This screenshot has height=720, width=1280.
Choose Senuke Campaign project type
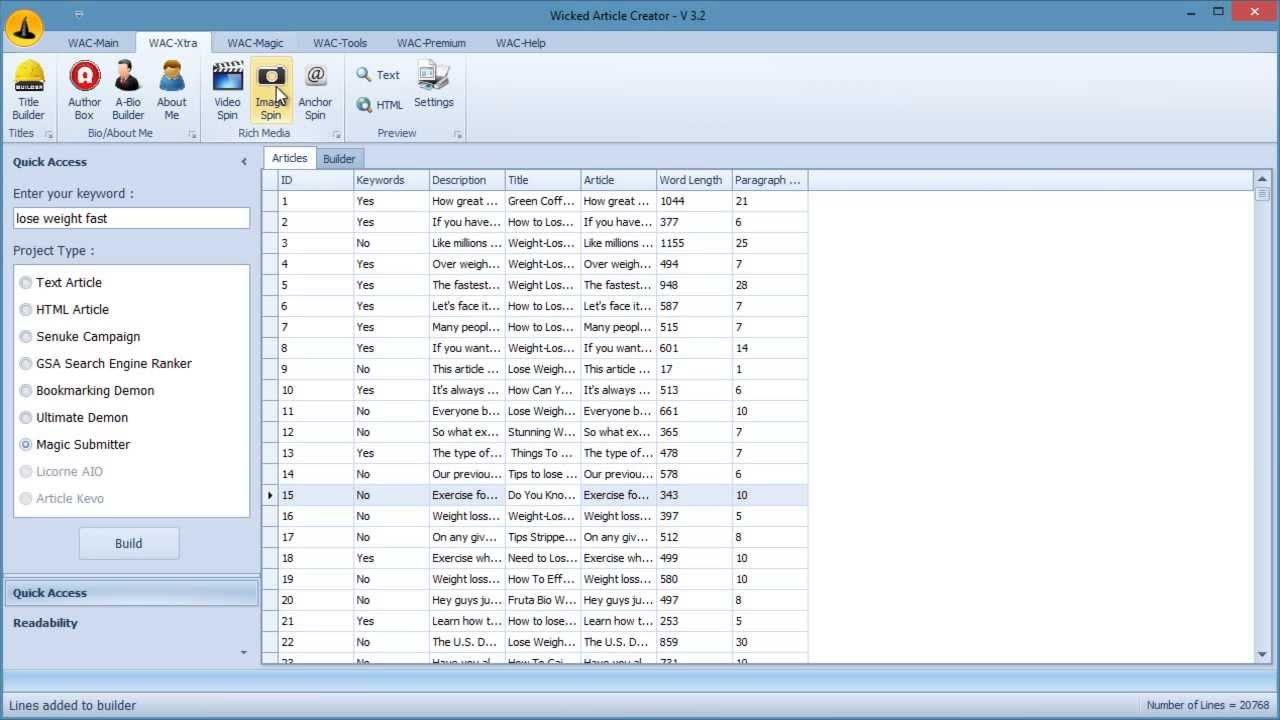point(80,337)
